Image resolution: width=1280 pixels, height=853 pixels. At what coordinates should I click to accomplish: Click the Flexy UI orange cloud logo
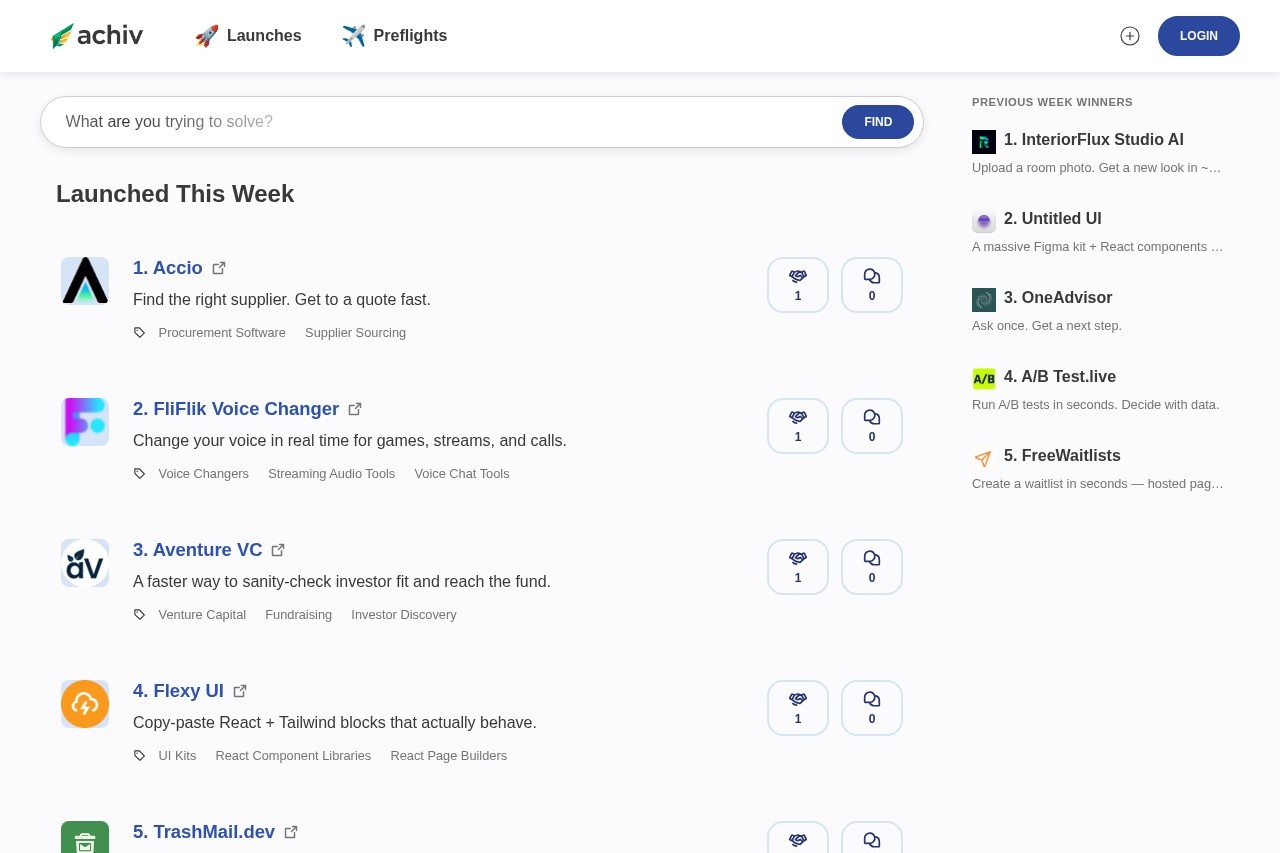tap(85, 704)
